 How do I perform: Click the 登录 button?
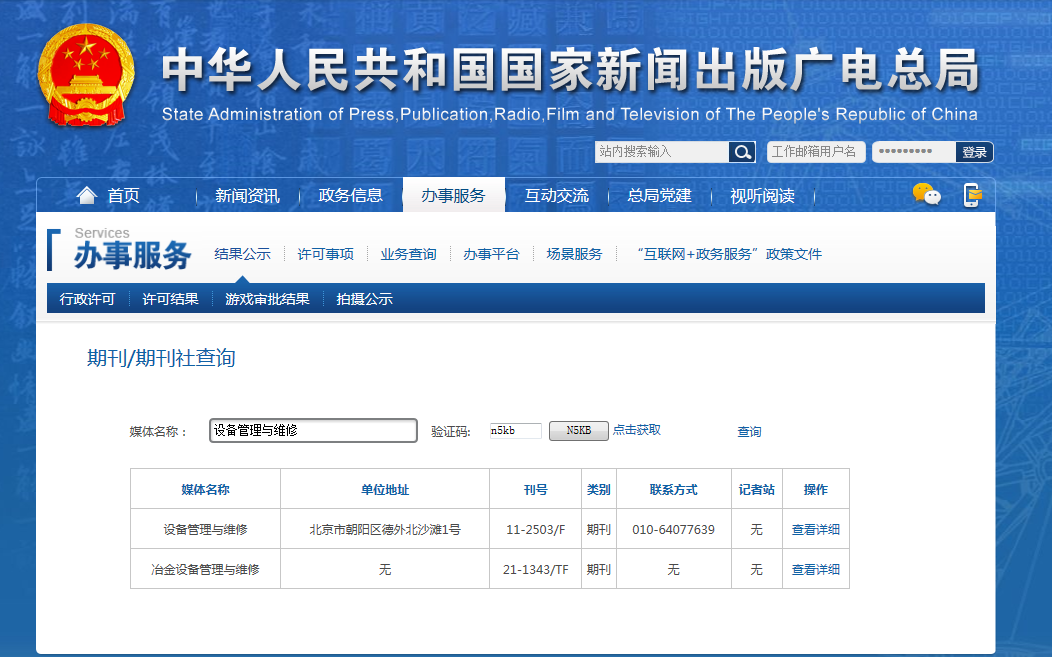coord(974,152)
